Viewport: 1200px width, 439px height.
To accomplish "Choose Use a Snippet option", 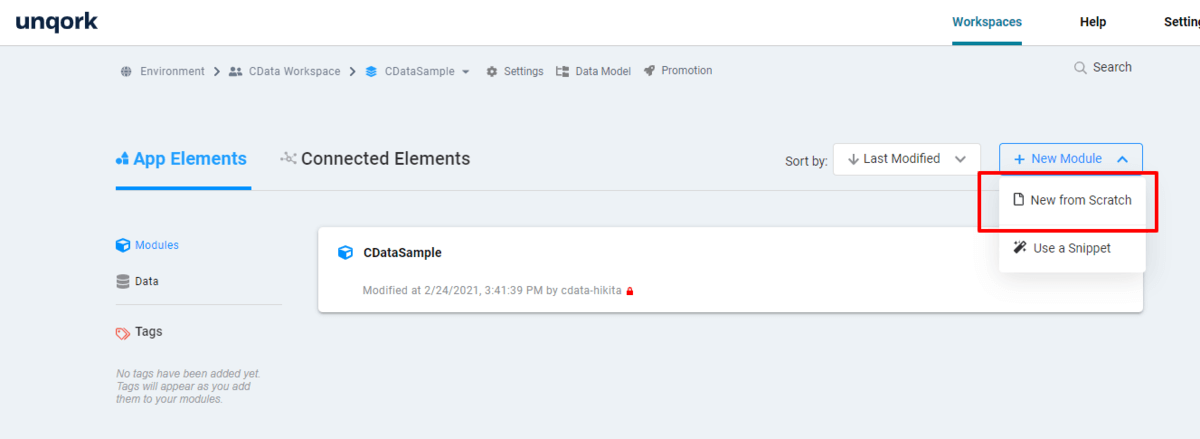I will 1061,248.
